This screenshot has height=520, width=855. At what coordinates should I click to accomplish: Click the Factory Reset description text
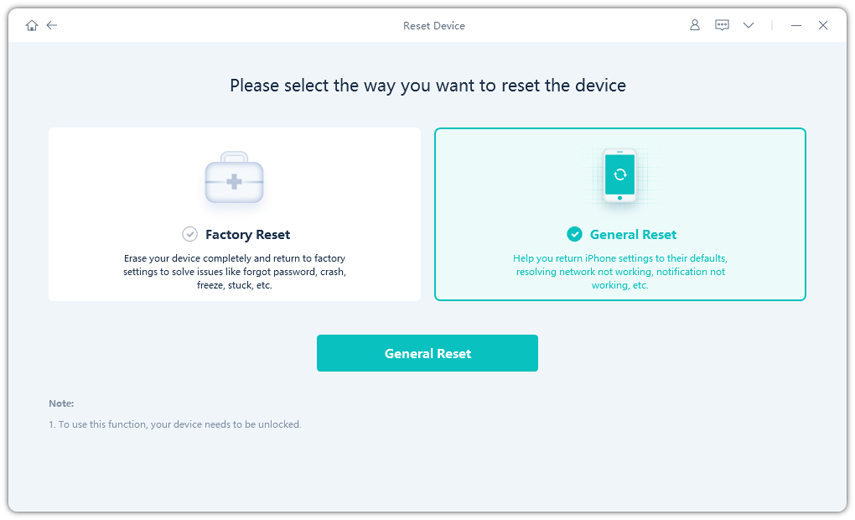(234, 271)
